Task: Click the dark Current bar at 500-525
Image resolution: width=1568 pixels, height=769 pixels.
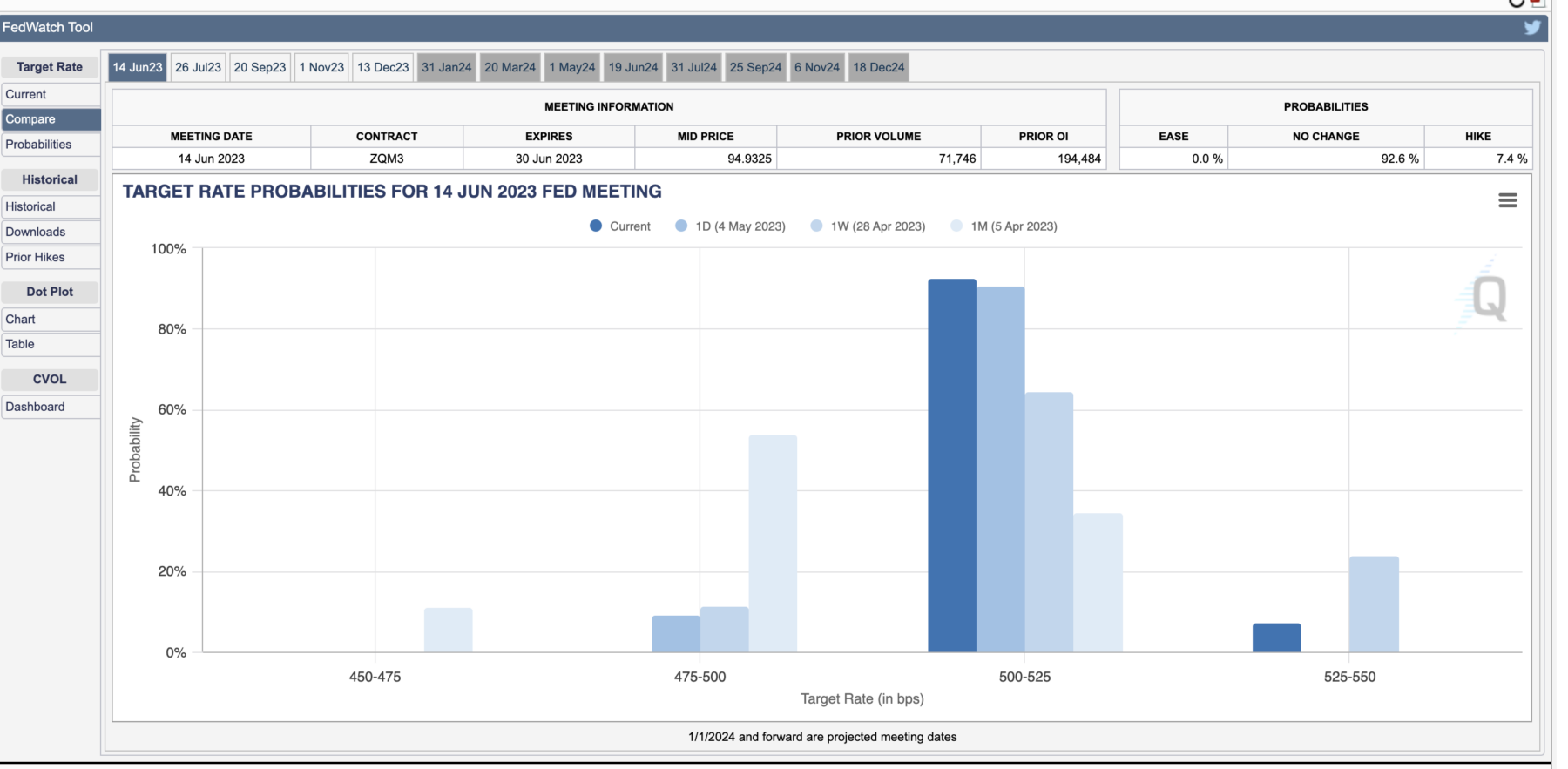Action: [951, 466]
